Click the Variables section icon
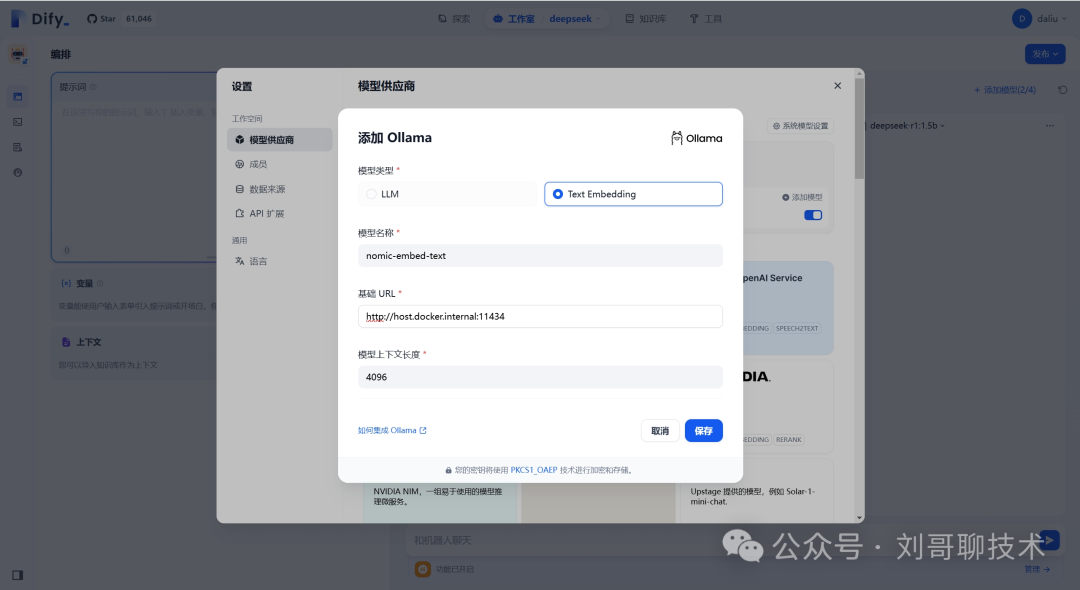 click(x=66, y=284)
